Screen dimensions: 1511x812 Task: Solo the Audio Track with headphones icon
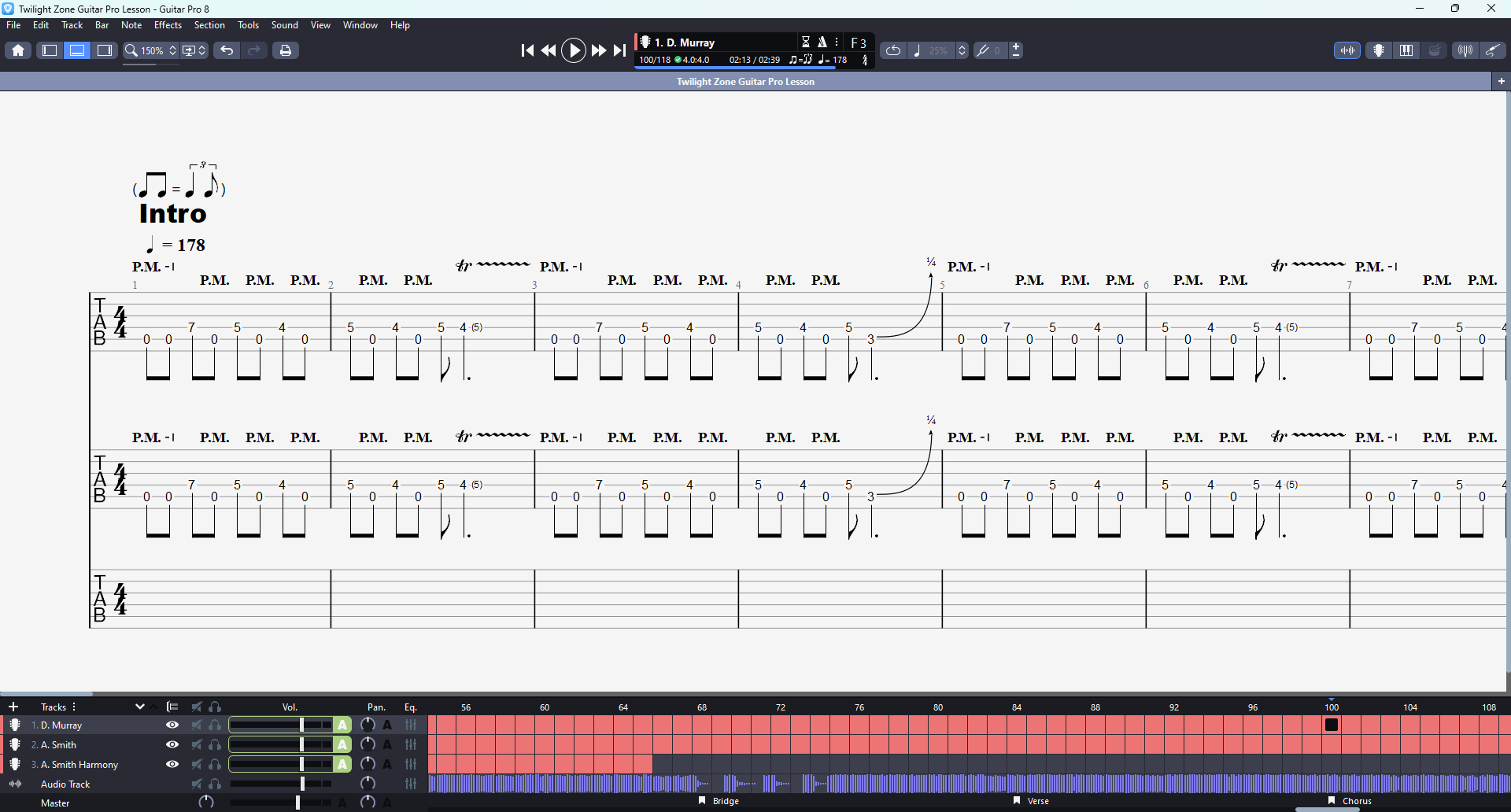[x=215, y=784]
